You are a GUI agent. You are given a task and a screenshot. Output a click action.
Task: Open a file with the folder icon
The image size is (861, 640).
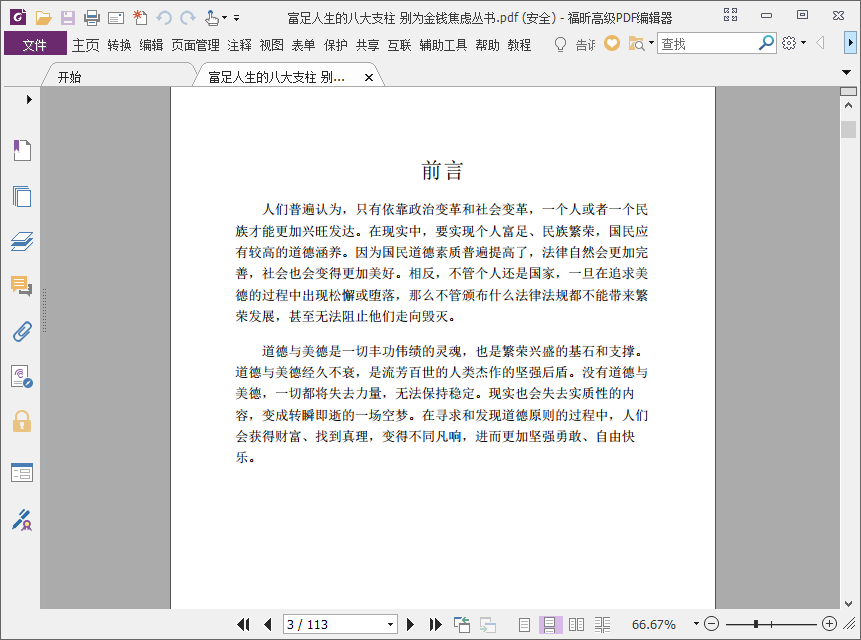43,18
